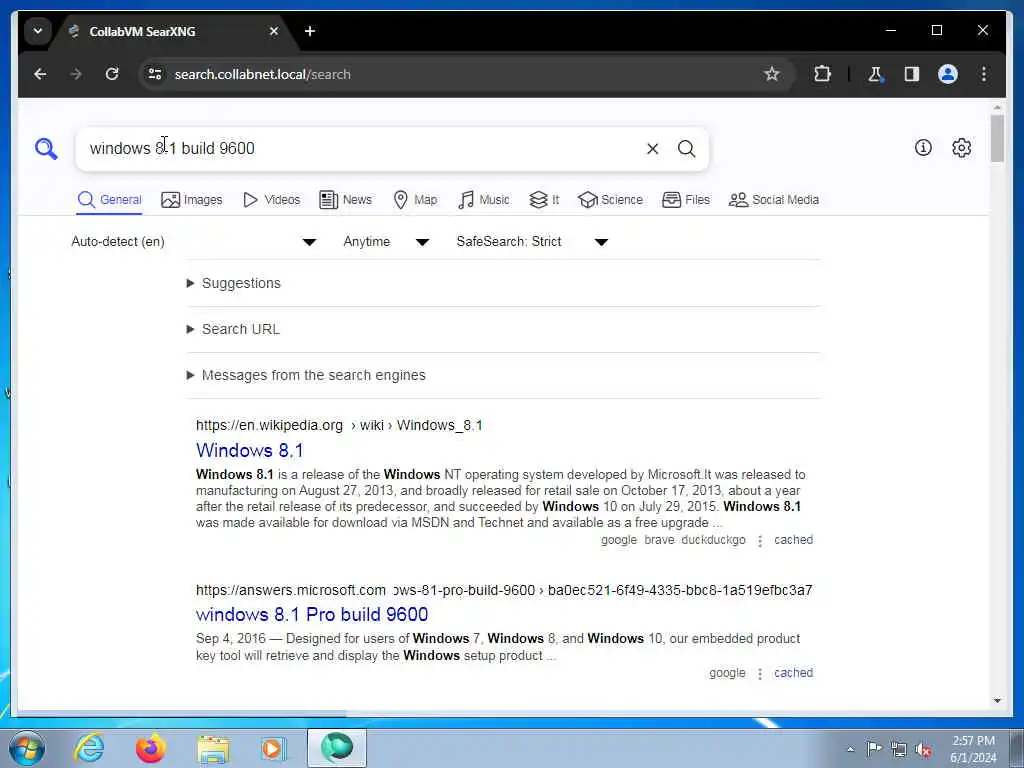Open Chrome Labs flask icon
1024x768 pixels.
click(x=875, y=74)
